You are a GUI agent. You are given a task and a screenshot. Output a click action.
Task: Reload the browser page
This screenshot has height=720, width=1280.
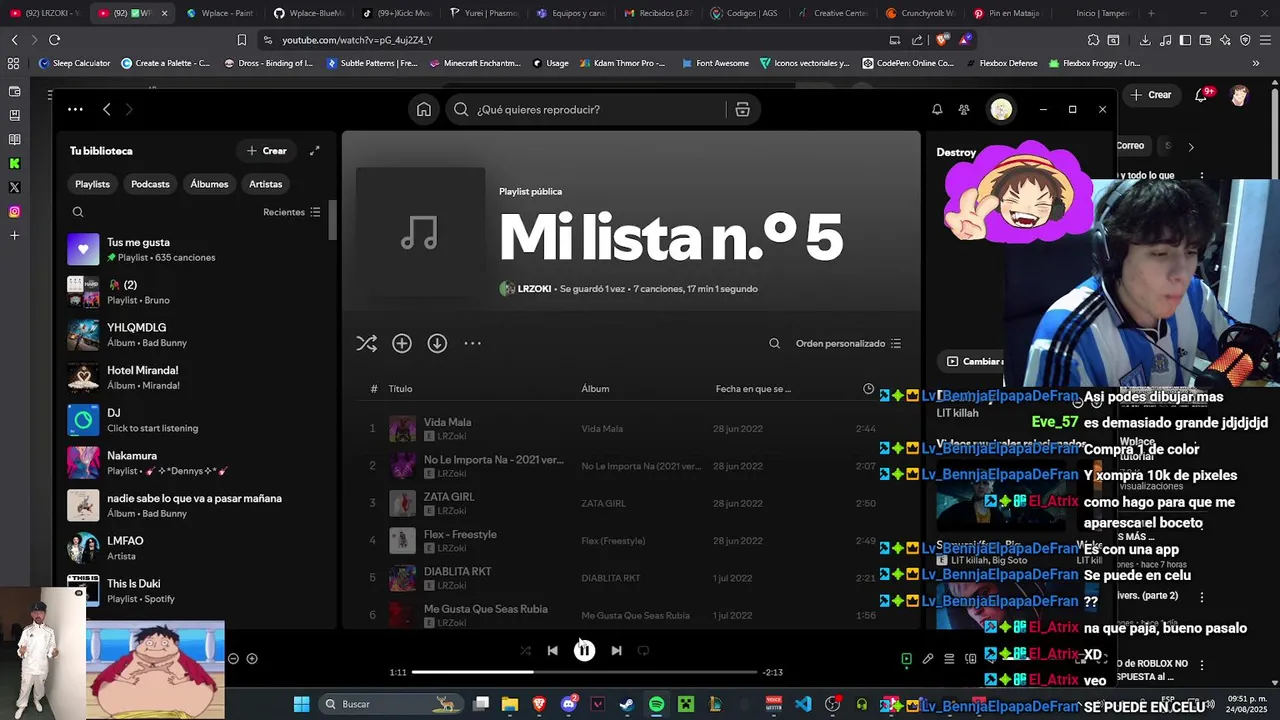coord(54,40)
